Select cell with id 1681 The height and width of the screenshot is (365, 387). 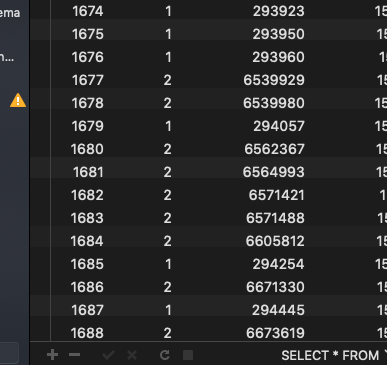click(88, 172)
